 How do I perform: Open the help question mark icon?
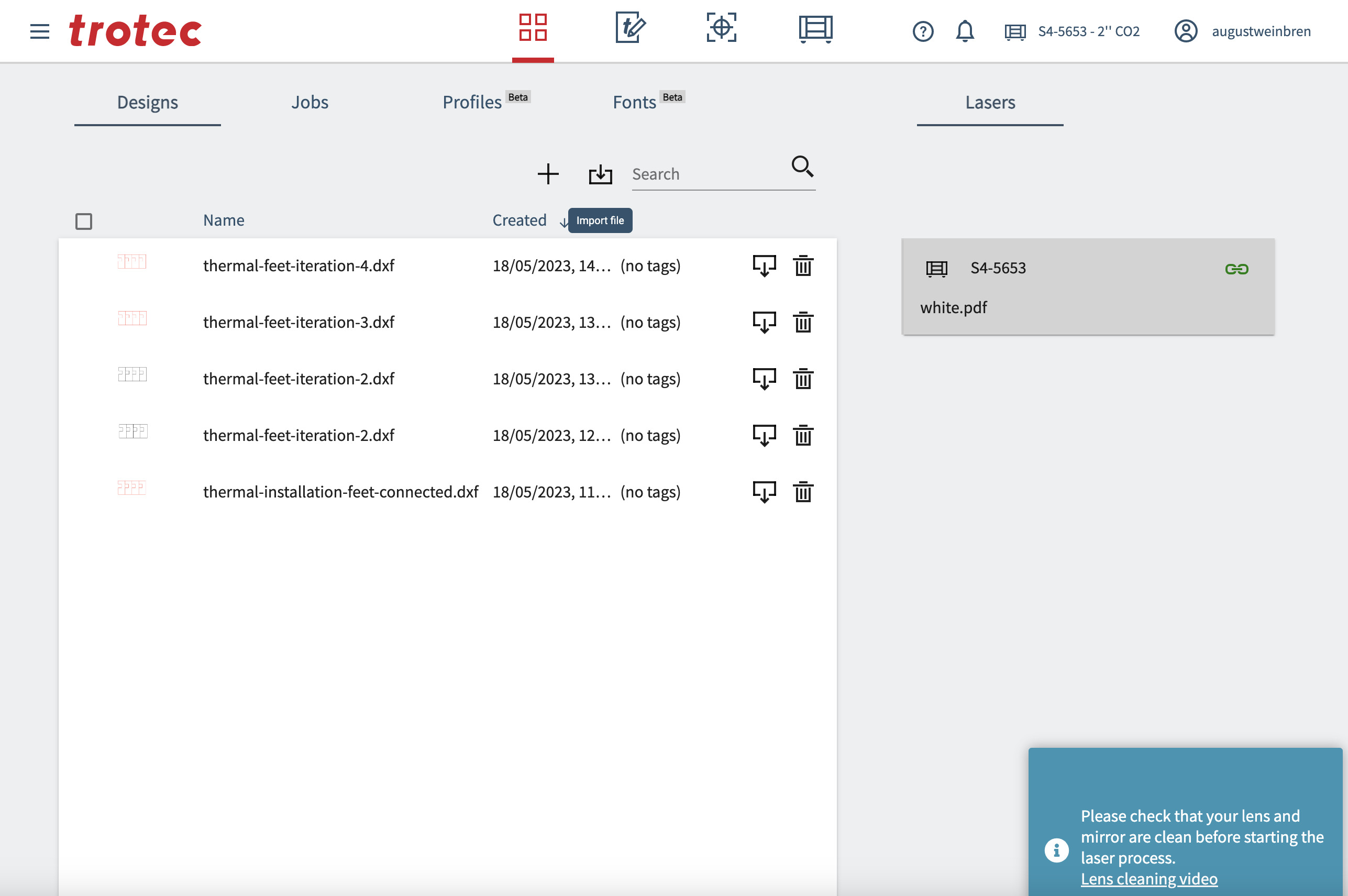click(x=923, y=31)
